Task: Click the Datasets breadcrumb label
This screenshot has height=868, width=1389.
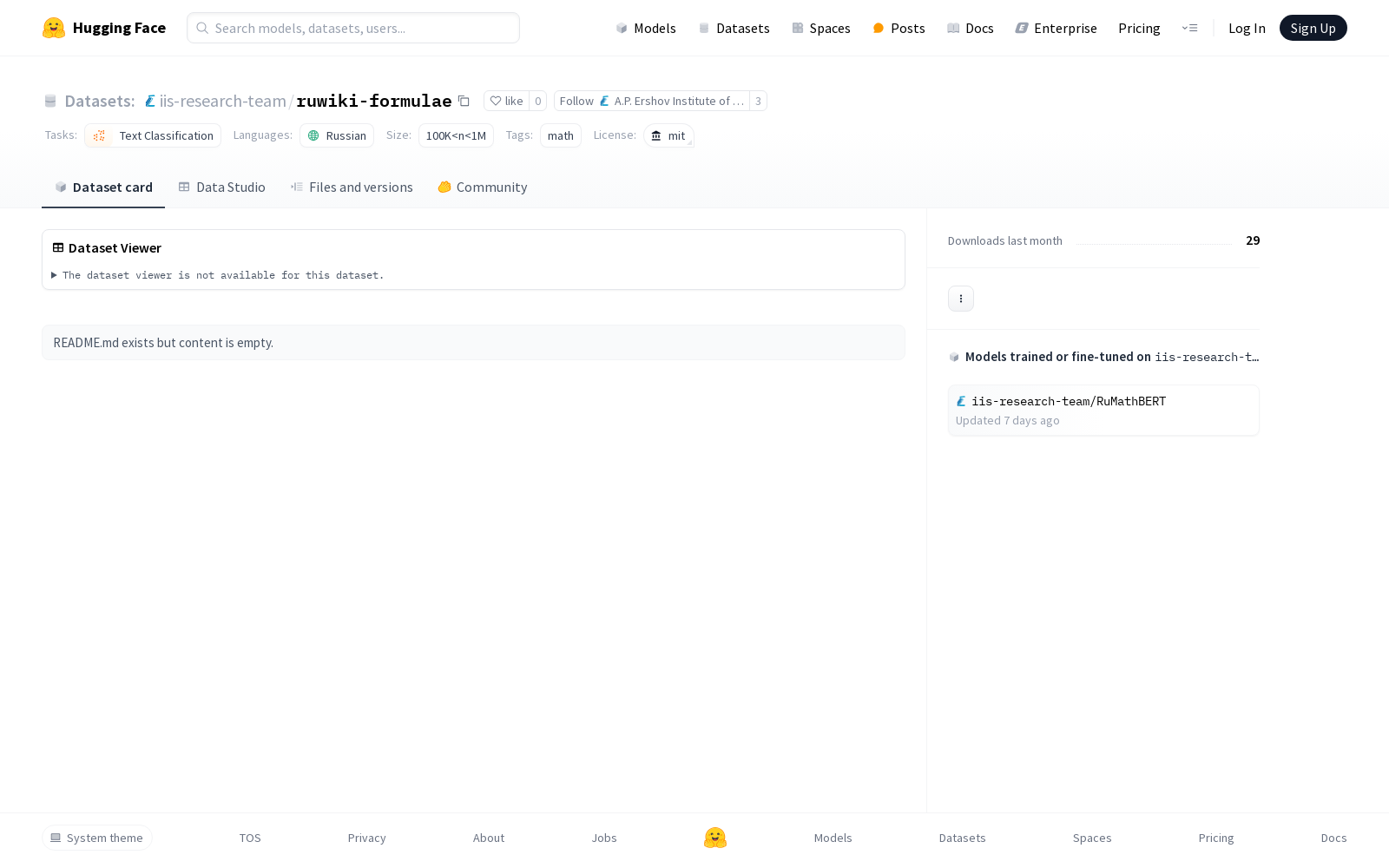Action: (x=100, y=101)
